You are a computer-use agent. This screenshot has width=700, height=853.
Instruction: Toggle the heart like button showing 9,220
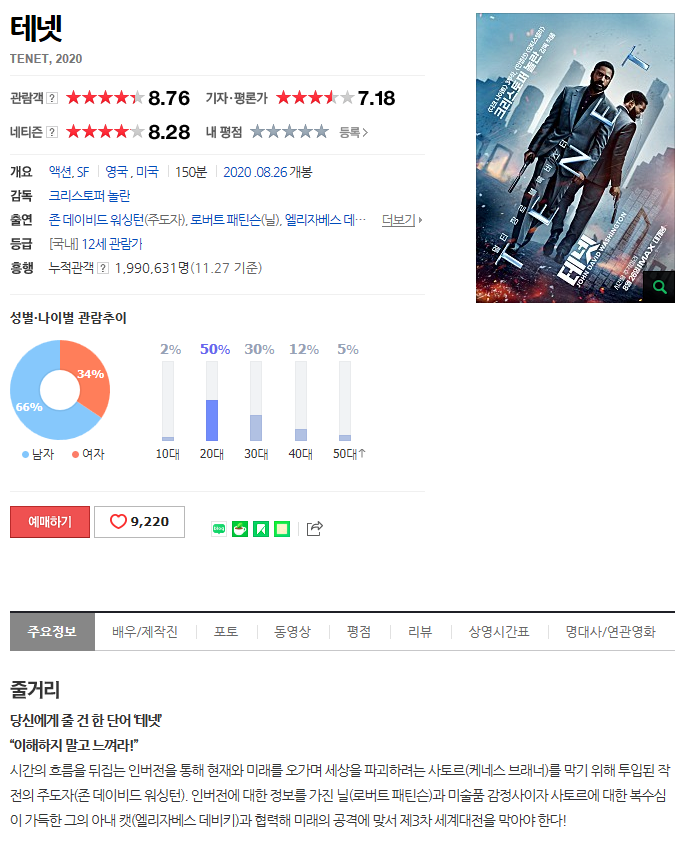click(139, 522)
